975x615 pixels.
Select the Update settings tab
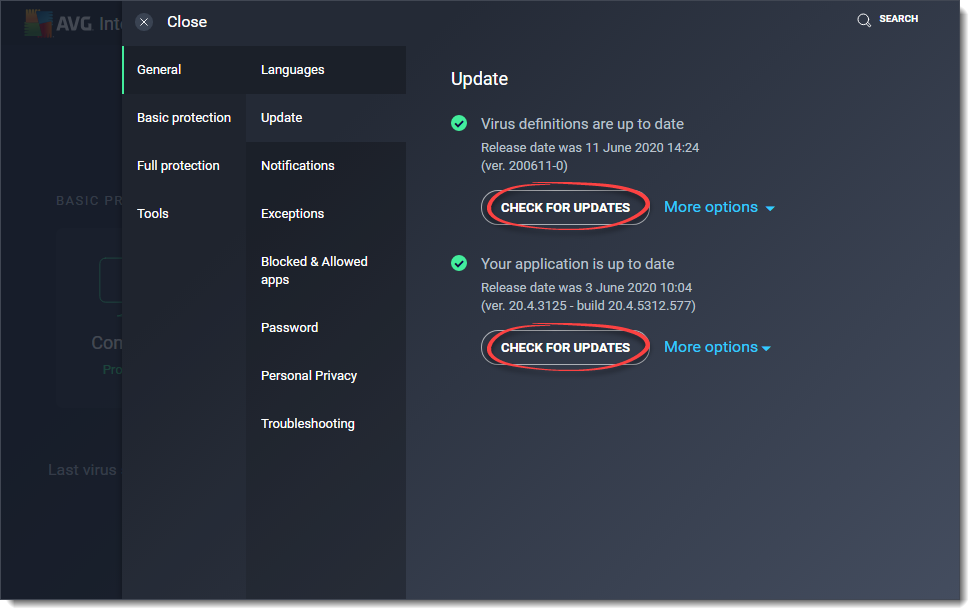point(281,117)
